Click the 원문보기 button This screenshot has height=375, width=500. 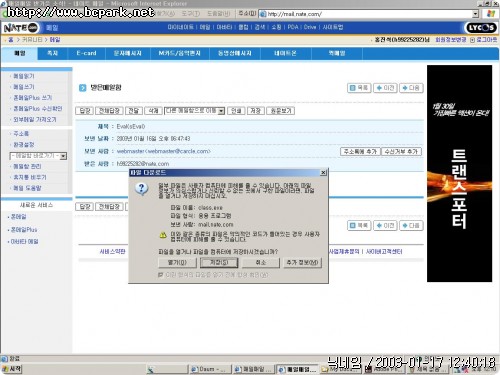tap(281, 111)
